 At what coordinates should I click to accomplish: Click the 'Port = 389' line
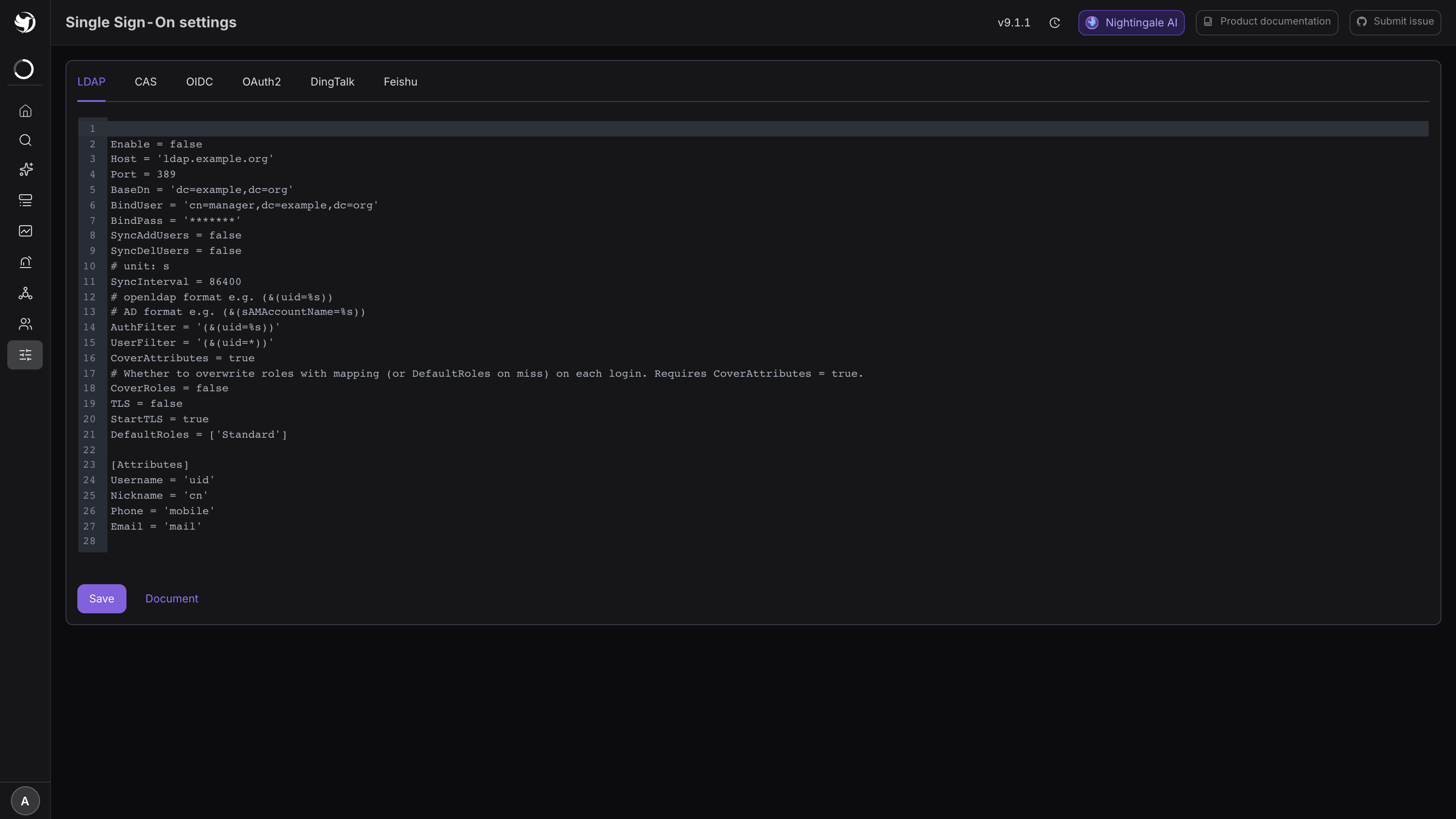pos(143,175)
